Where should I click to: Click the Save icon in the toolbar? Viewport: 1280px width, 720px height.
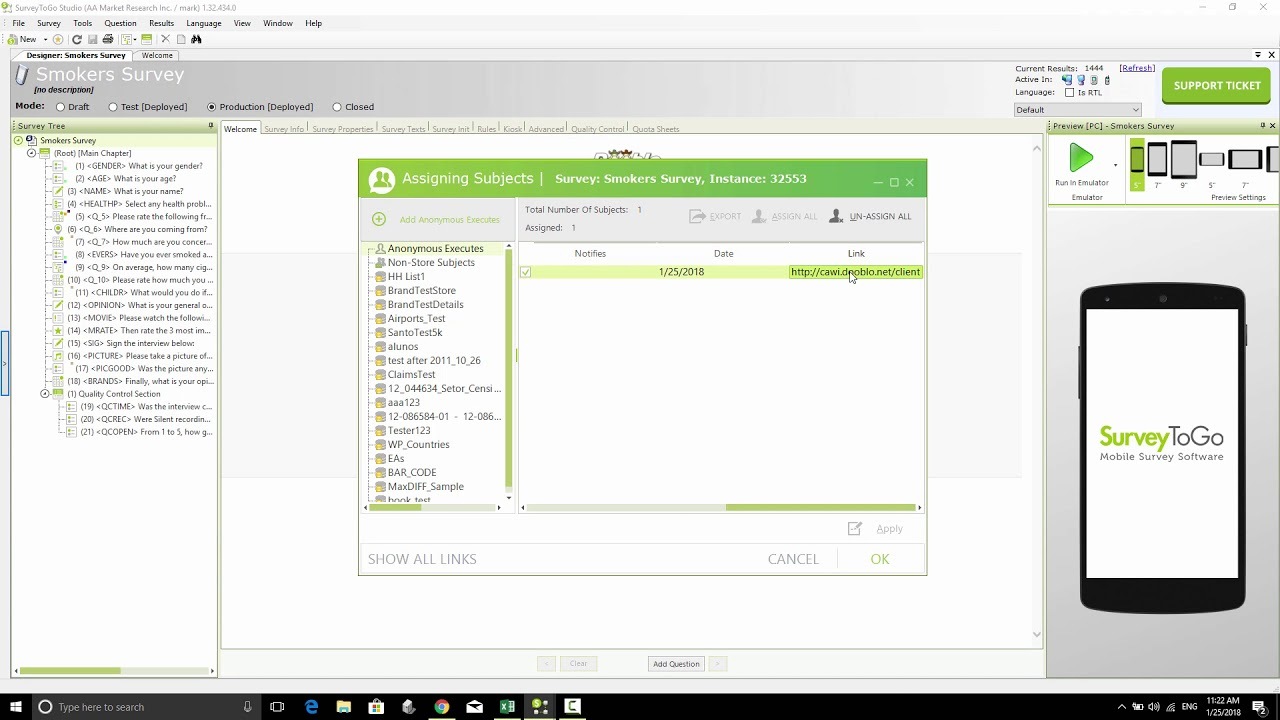(93, 39)
